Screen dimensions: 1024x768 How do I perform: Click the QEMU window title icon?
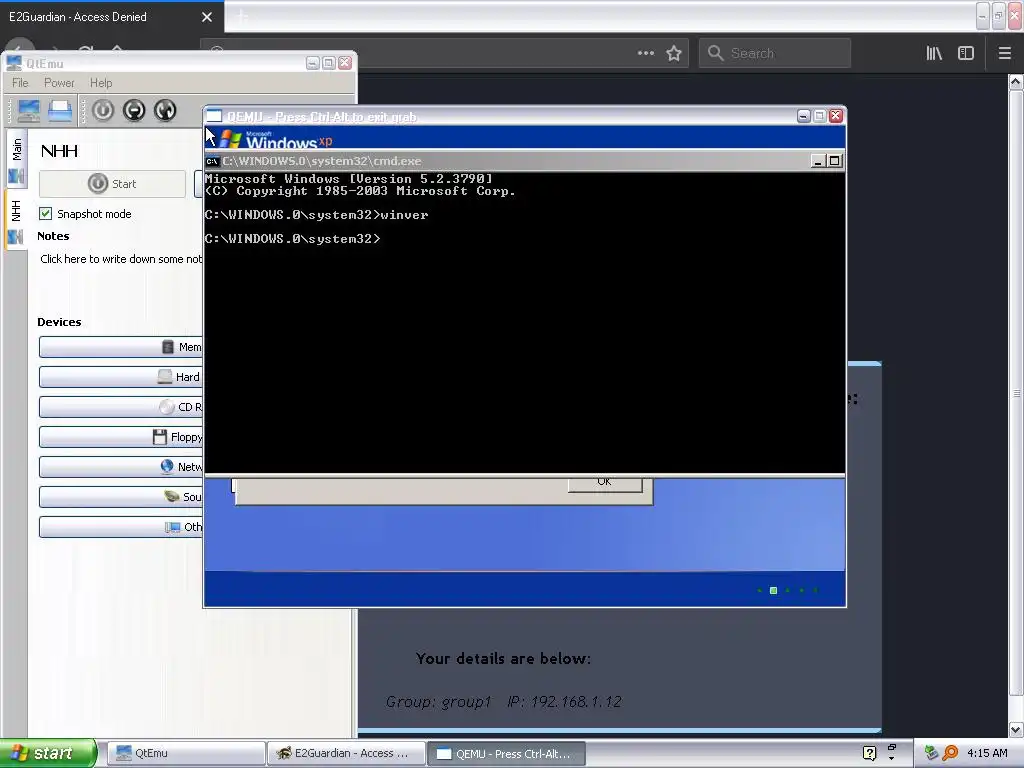pos(214,116)
